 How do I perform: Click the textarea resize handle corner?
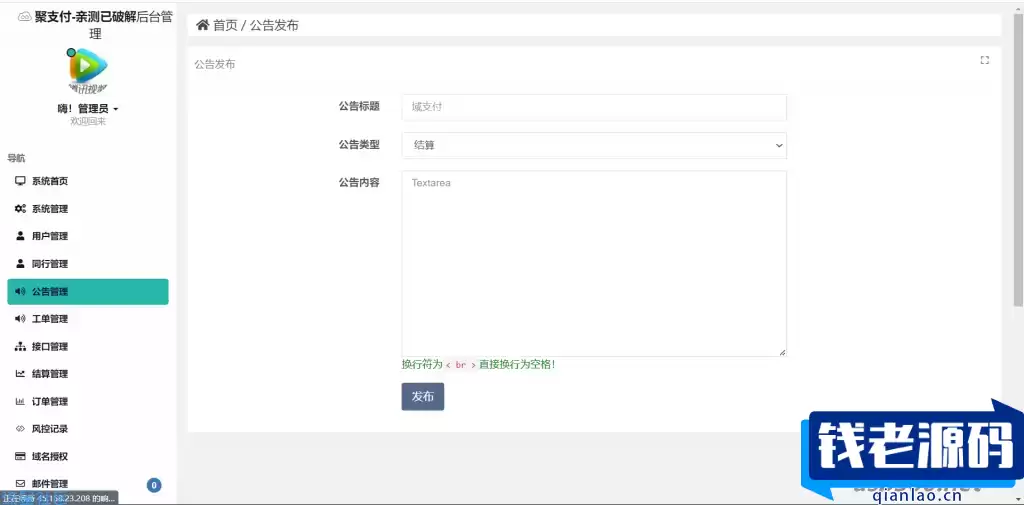pyautogui.click(x=782, y=352)
